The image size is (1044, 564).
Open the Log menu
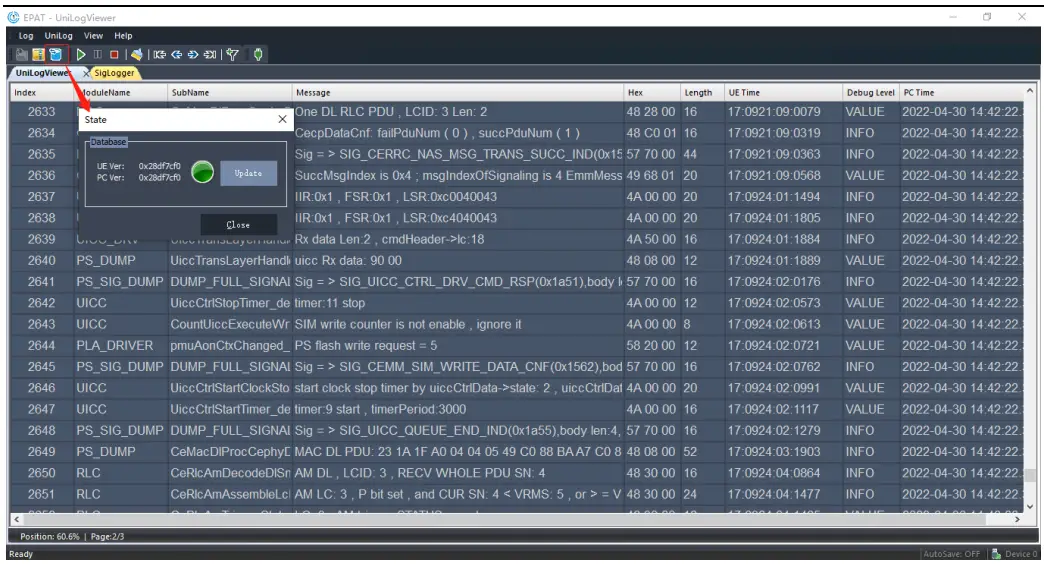[26, 36]
